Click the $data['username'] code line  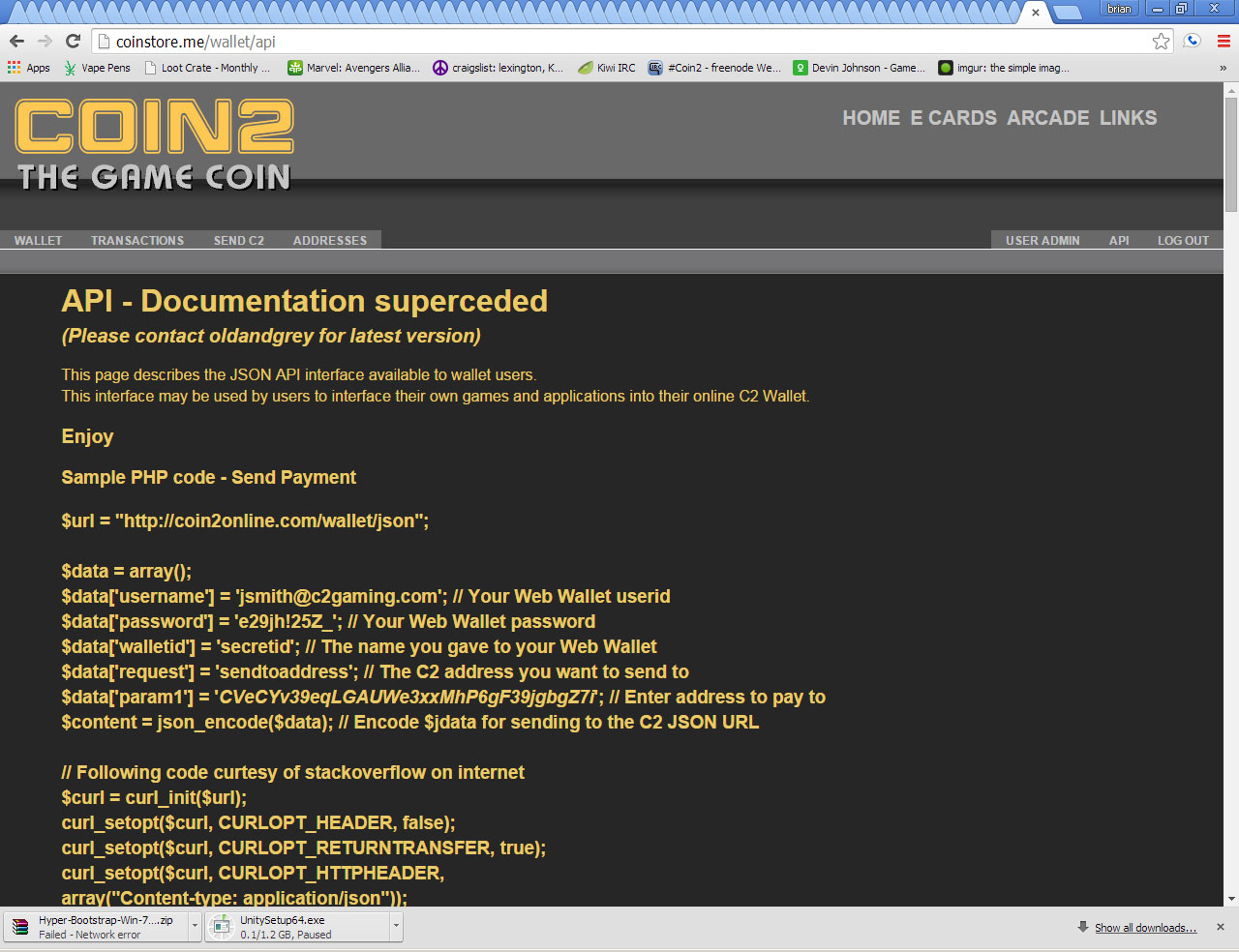coord(366,596)
